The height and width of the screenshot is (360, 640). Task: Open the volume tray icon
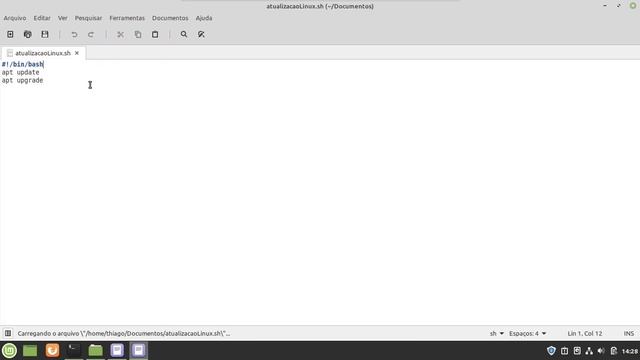pyautogui.click(x=601, y=351)
